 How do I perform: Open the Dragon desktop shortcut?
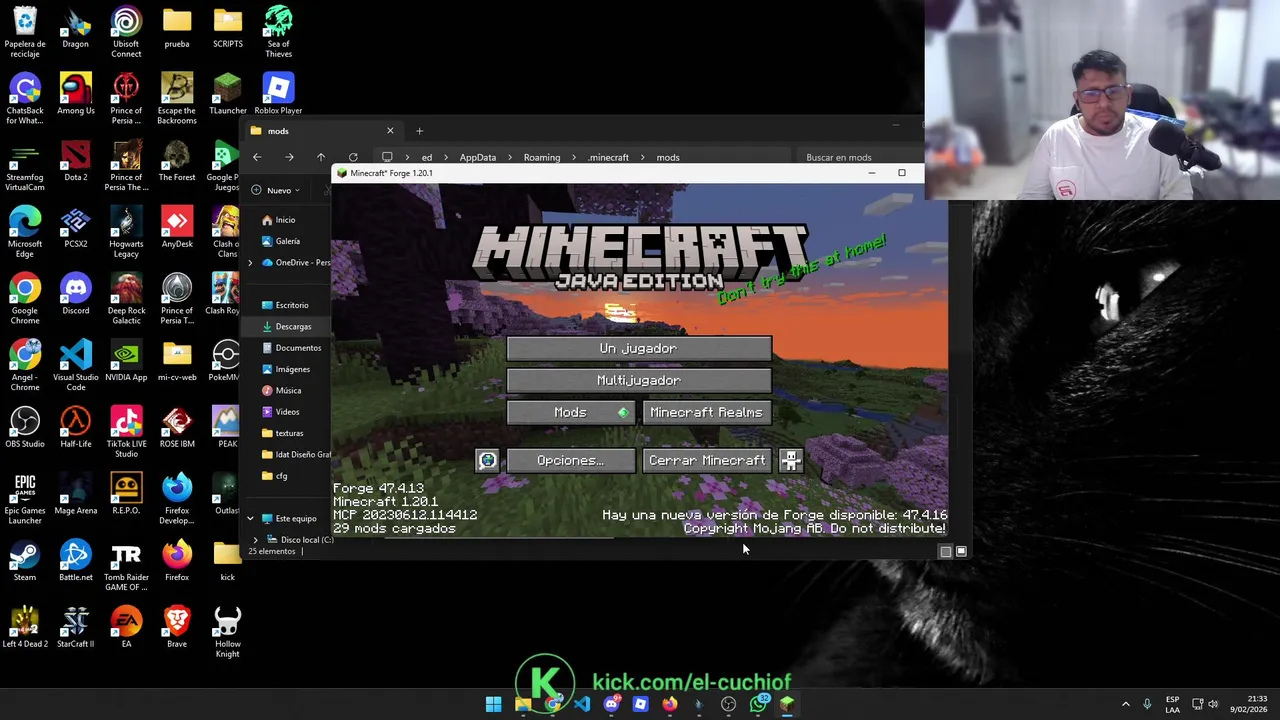pyautogui.click(x=75, y=28)
